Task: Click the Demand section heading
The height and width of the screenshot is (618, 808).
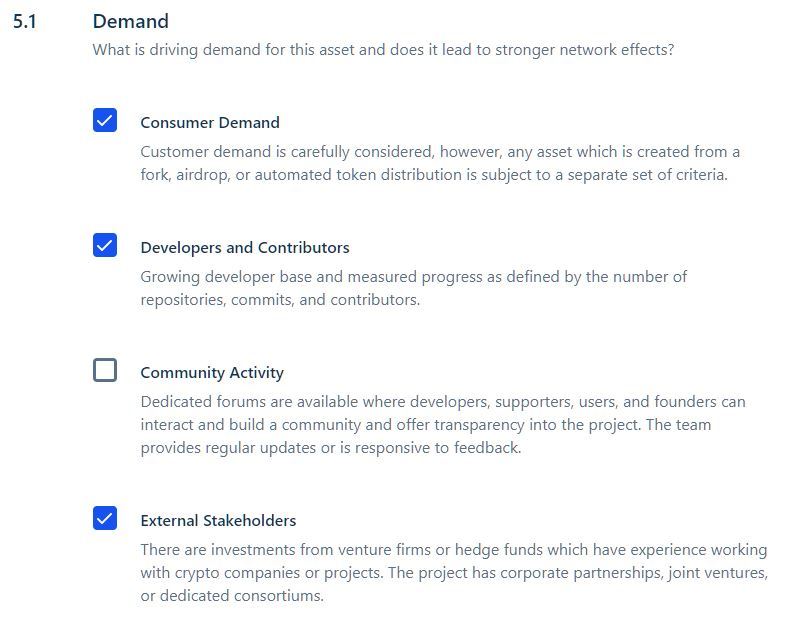Action: point(130,21)
